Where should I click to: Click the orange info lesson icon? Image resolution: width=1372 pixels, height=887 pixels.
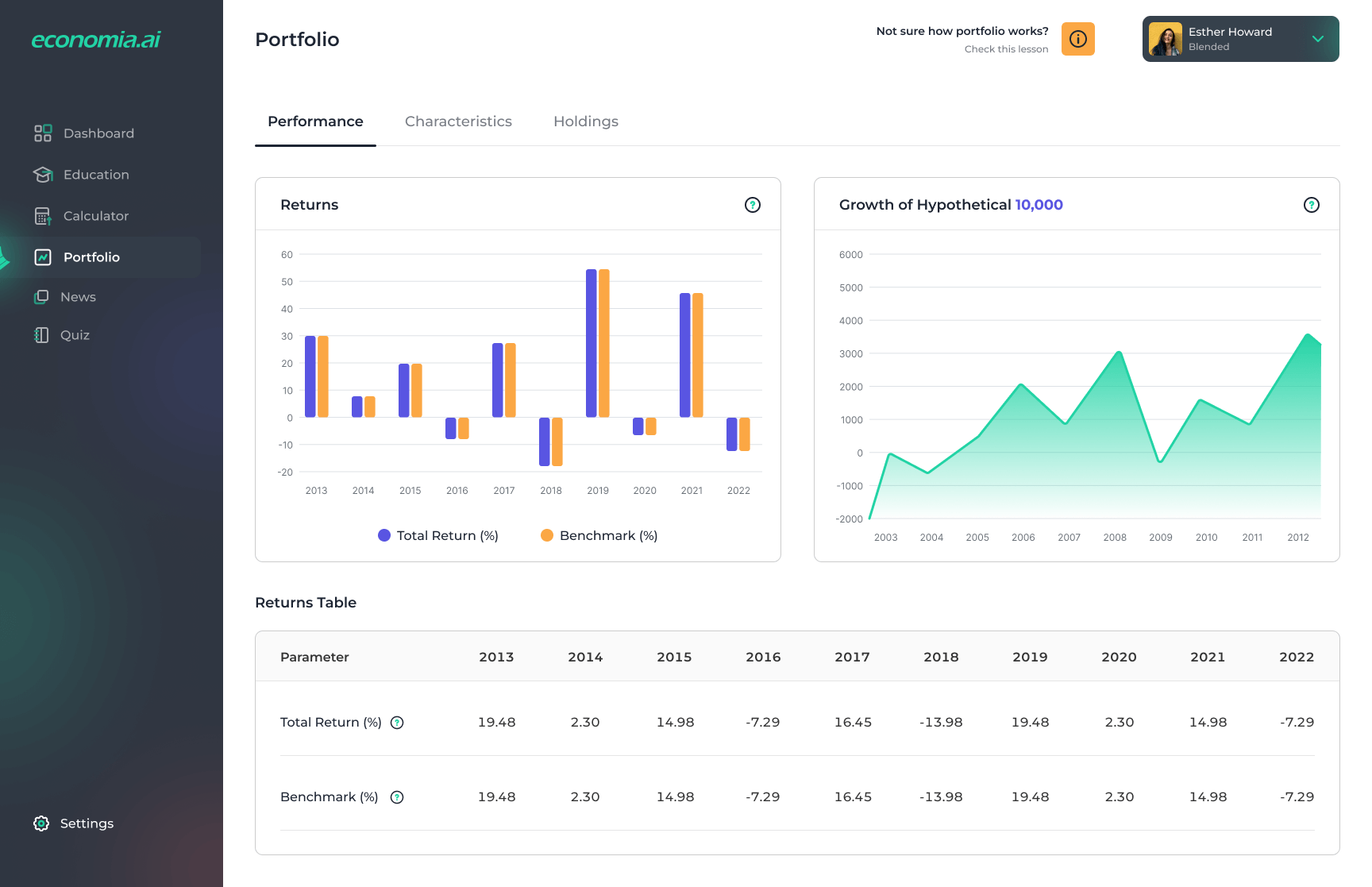[x=1078, y=39]
